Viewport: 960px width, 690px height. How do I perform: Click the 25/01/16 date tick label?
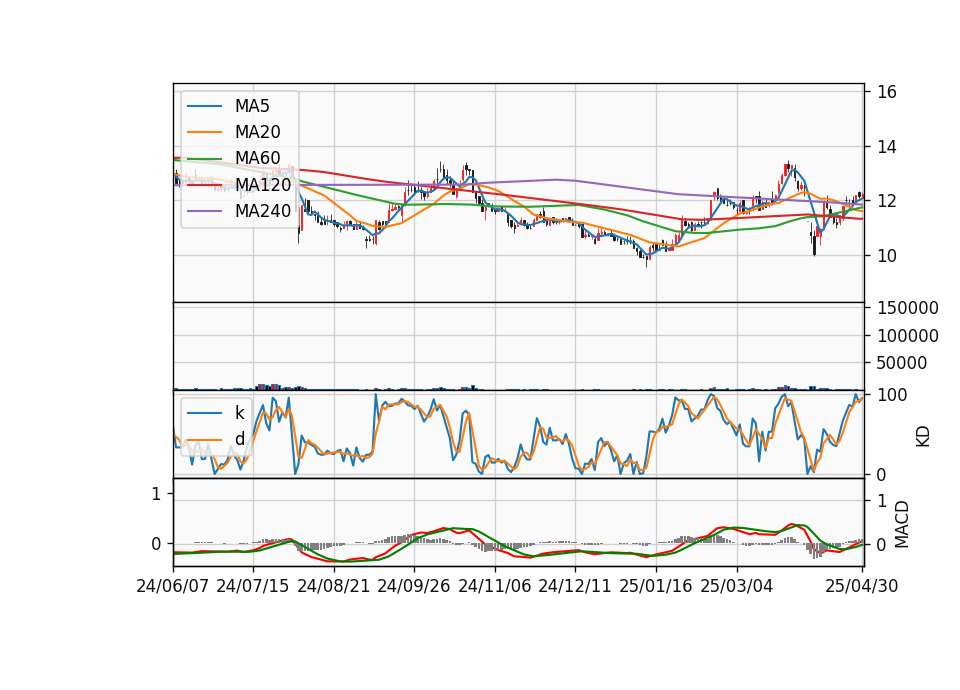(x=656, y=586)
